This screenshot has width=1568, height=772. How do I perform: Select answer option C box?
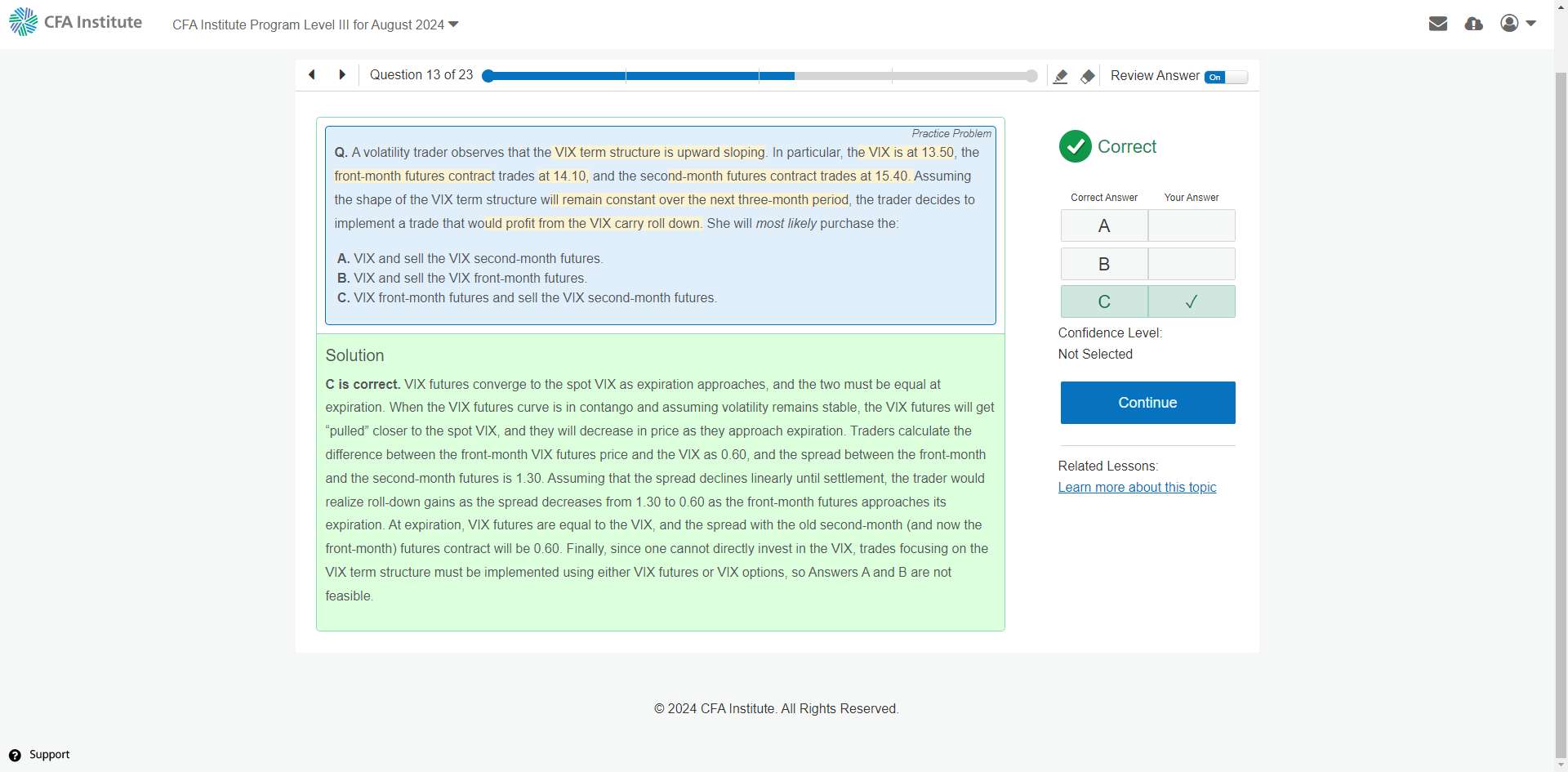(x=1103, y=302)
